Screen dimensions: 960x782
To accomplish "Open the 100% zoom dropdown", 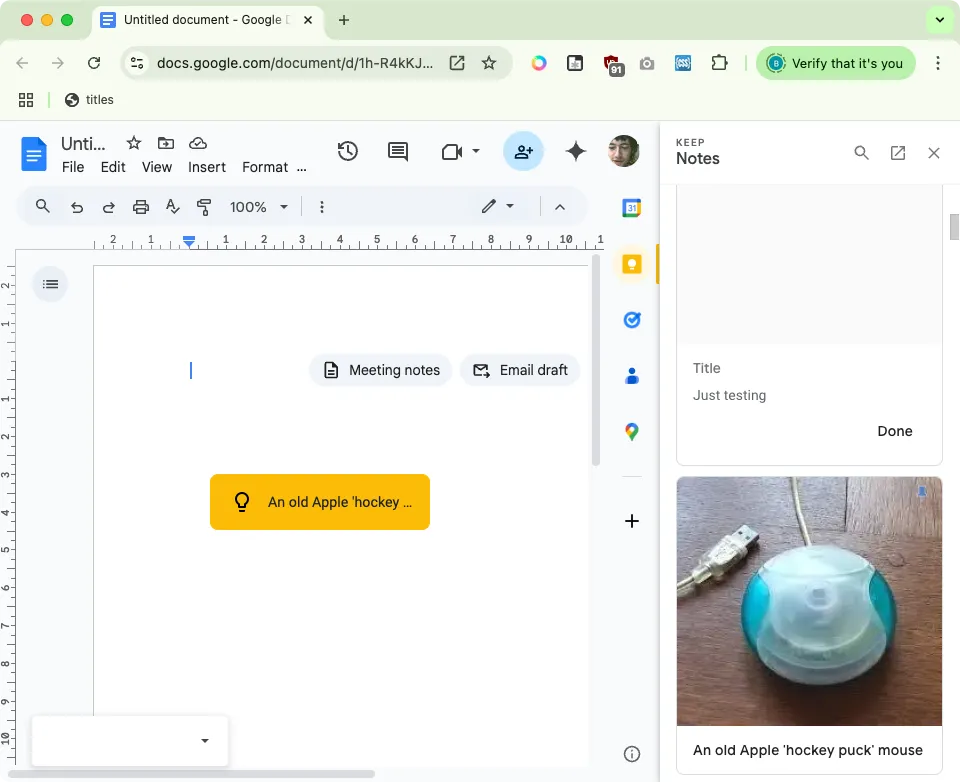I will click(x=258, y=207).
